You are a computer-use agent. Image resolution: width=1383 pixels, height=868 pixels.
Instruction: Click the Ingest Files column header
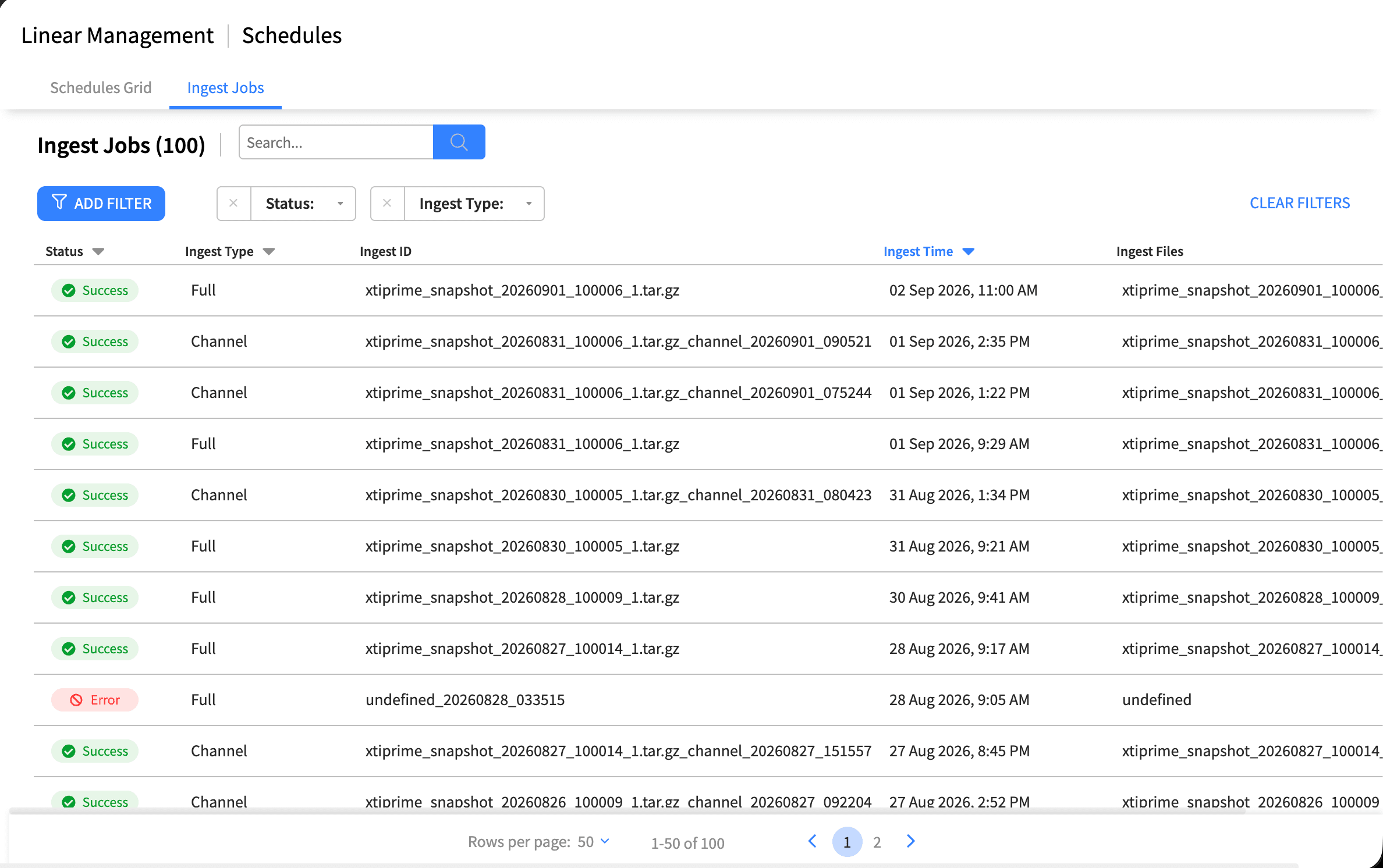click(1150, 251)
